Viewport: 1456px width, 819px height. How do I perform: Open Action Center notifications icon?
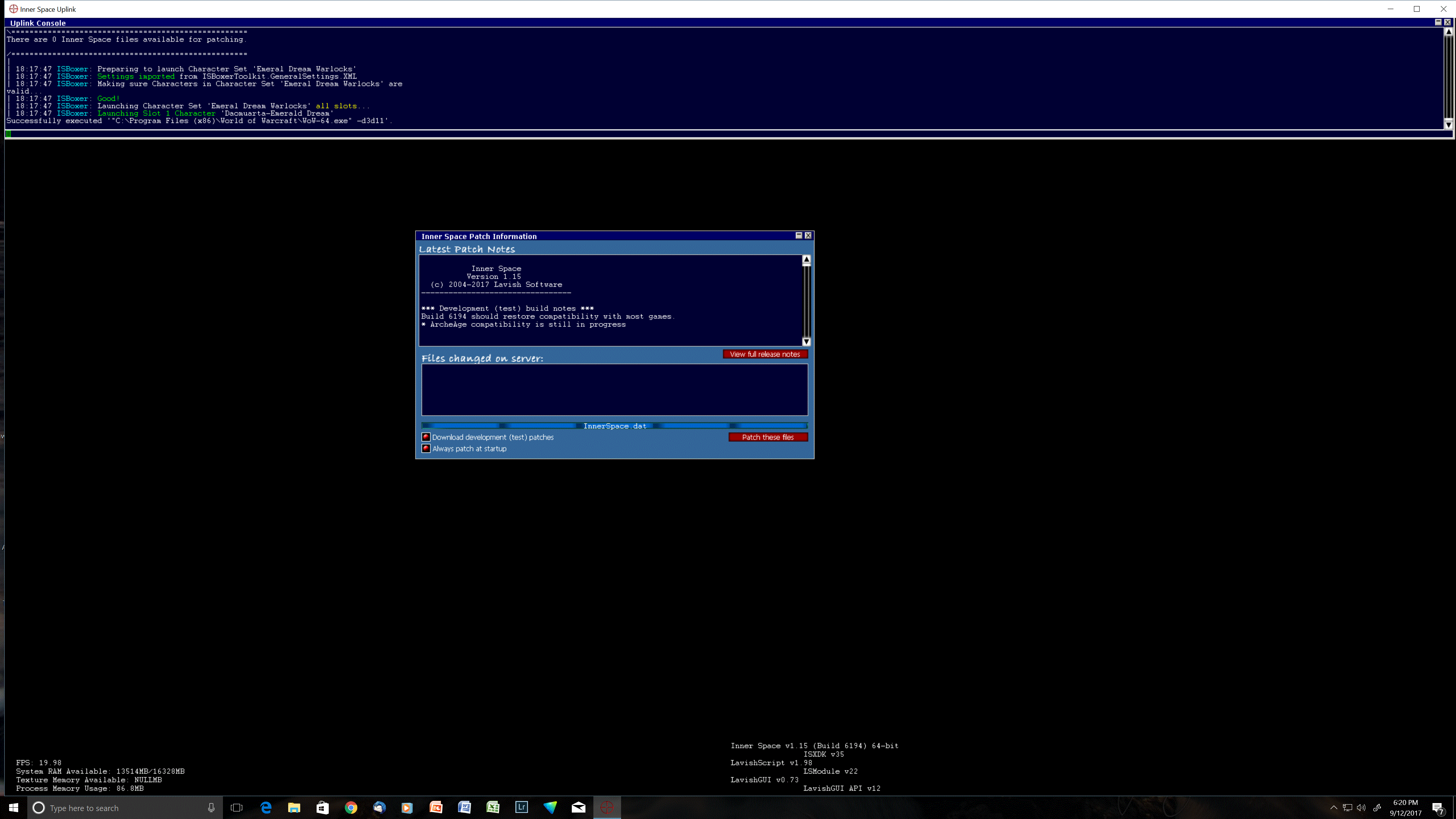[x=1439, y=808]
